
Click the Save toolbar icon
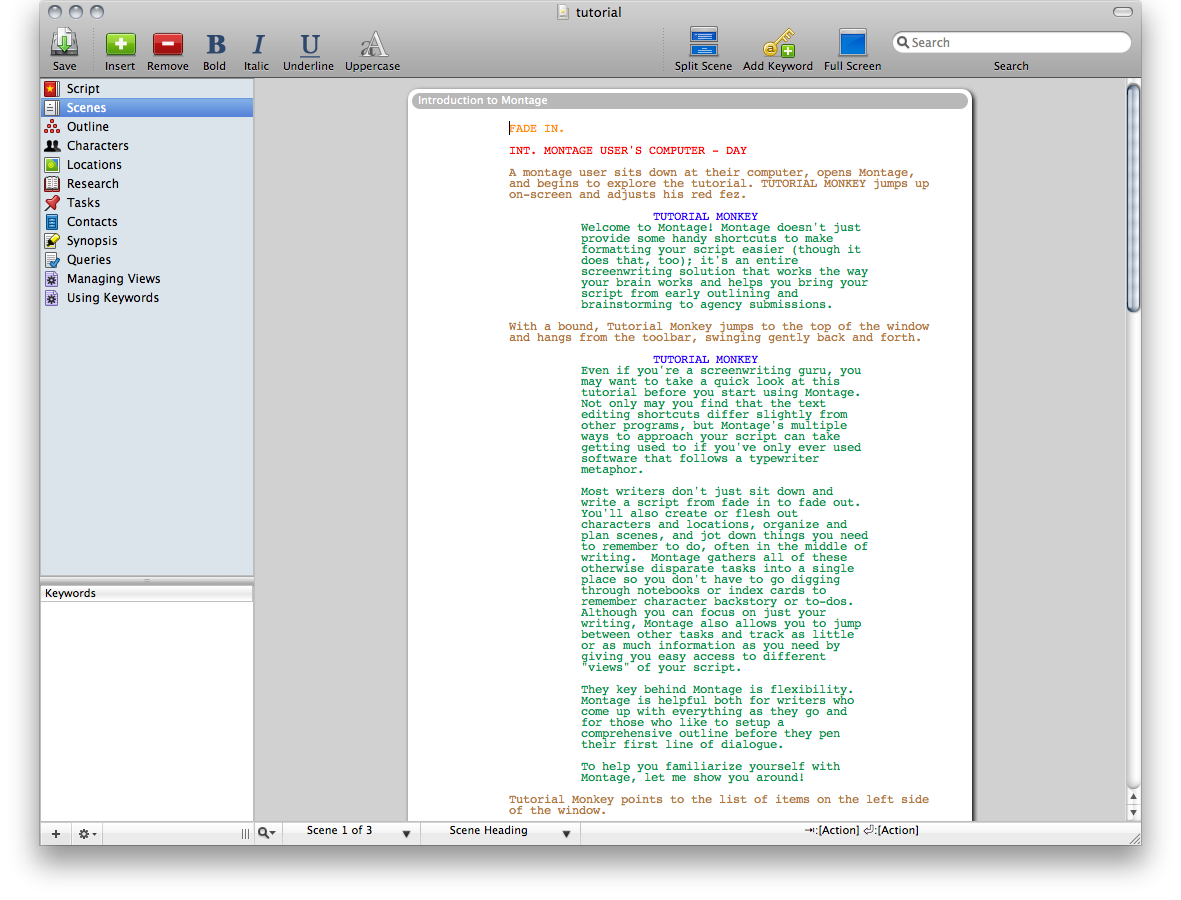pos(65,43)
